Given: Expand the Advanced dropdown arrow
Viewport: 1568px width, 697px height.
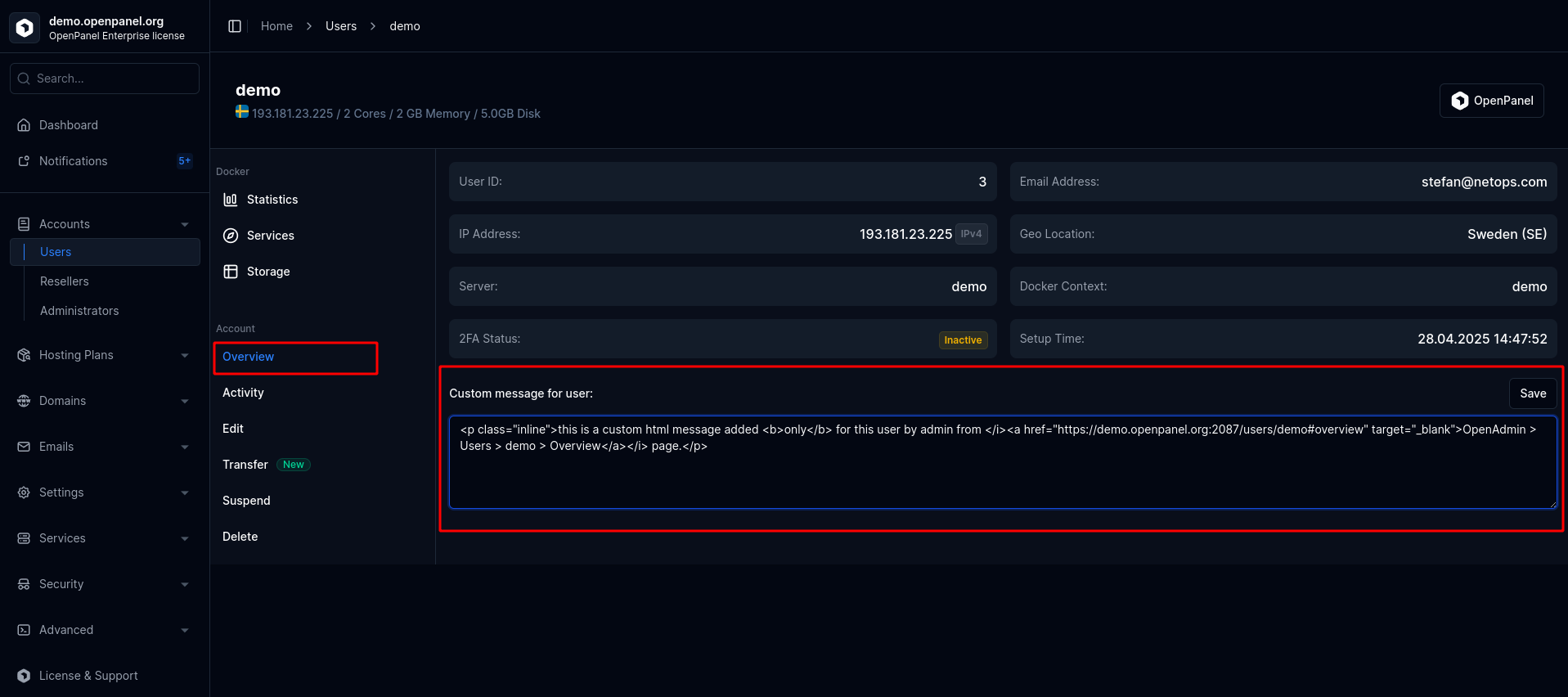Looking at the screenshot, I should [185, 630].
